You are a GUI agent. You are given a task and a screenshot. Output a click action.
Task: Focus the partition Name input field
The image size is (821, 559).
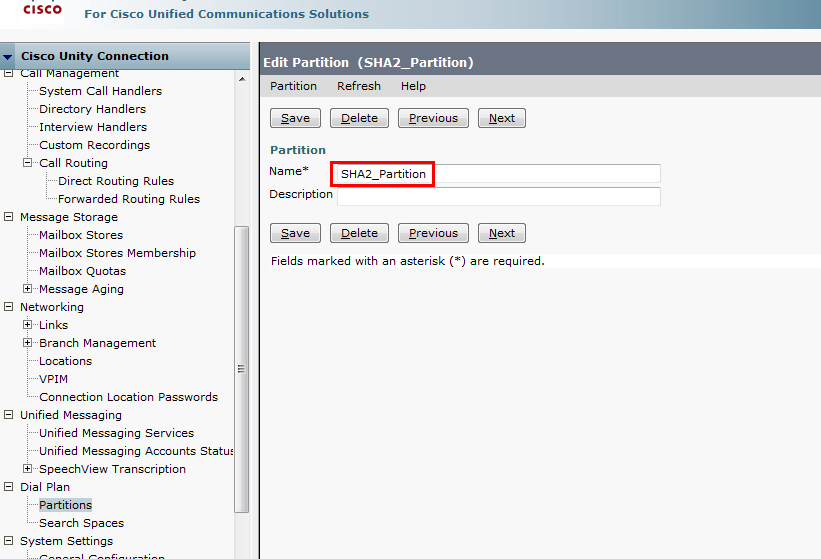(x=498, y=174)
